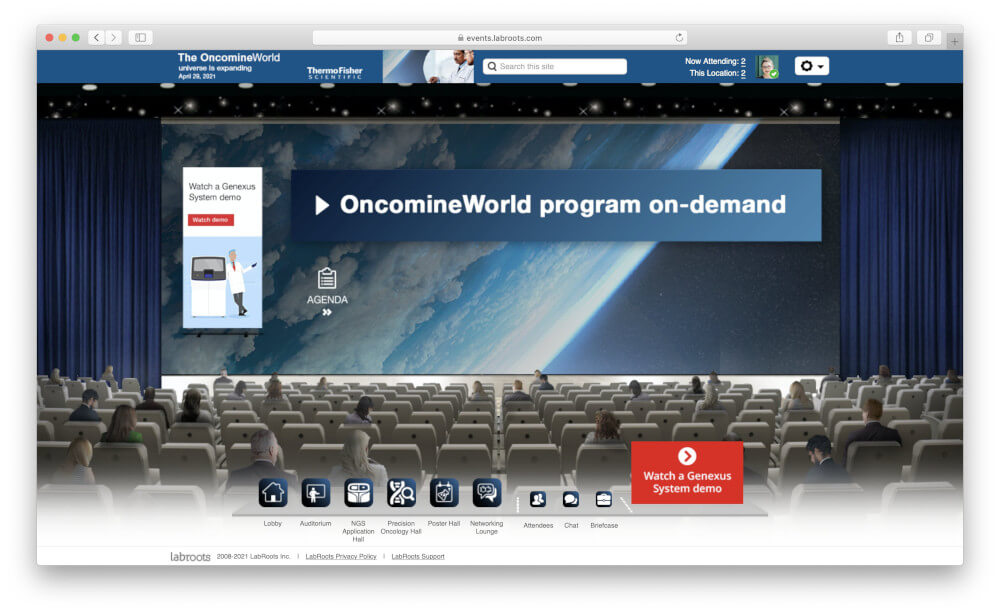Click the labroots footer logo
The width and height of the screenshot is (1000, 614).
[x=190, y=557]
